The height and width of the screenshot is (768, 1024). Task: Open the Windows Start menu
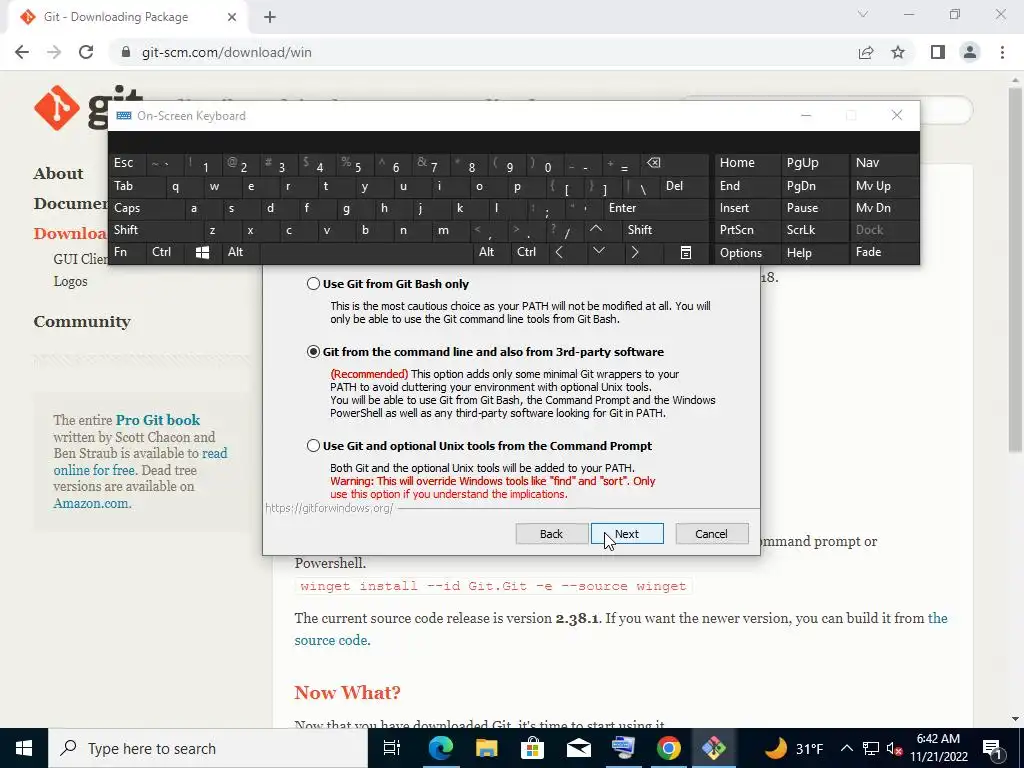24,748
